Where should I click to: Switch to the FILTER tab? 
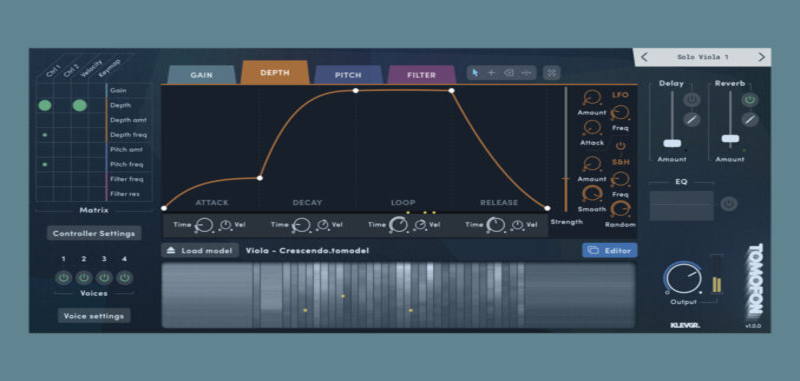[421, 74]
